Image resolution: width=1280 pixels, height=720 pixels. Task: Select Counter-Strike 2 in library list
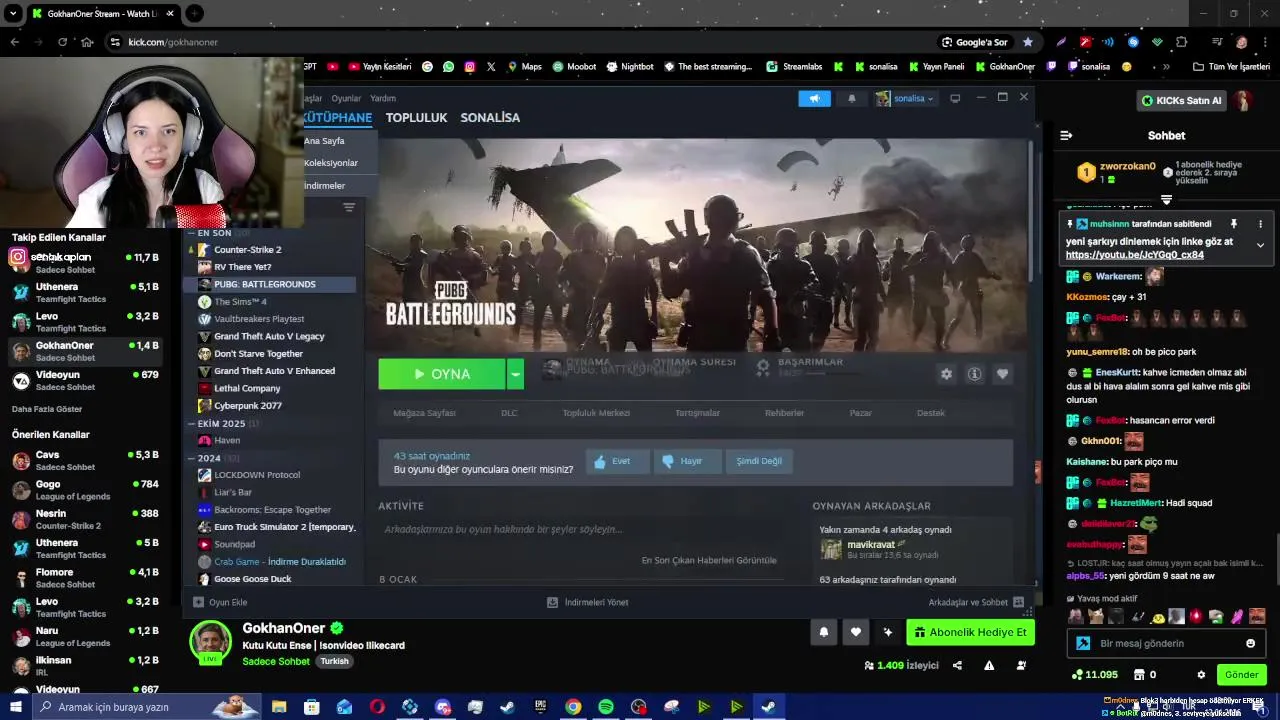click(x=247, y=250)
